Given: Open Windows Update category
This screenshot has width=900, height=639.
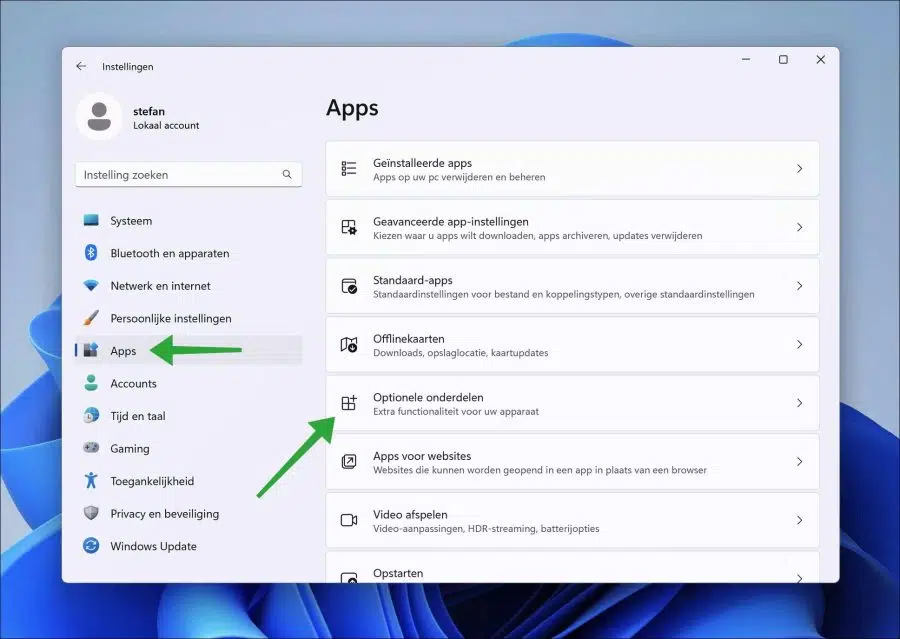Looking at the screenshot, I should click(189, 546).
